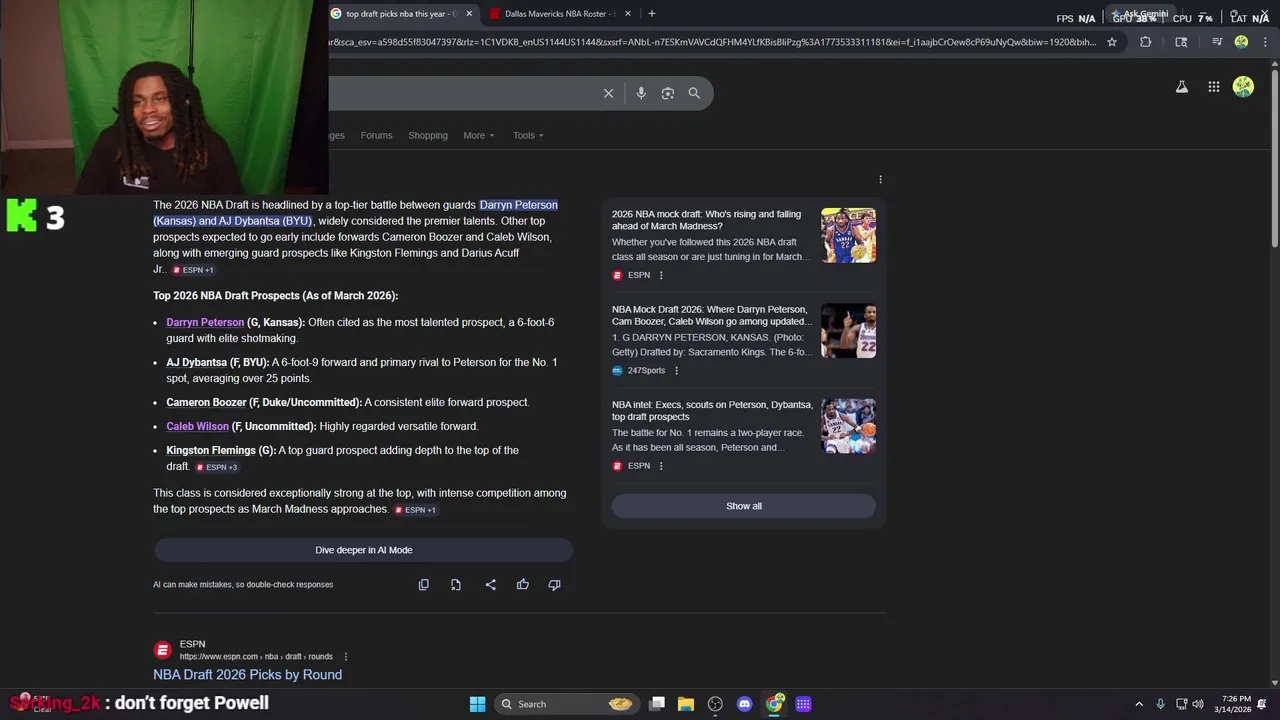The height and width of the screenshot is (720, 1280).
Task: Click the magnifier search submit icon
Action: (x=694, y=93)
